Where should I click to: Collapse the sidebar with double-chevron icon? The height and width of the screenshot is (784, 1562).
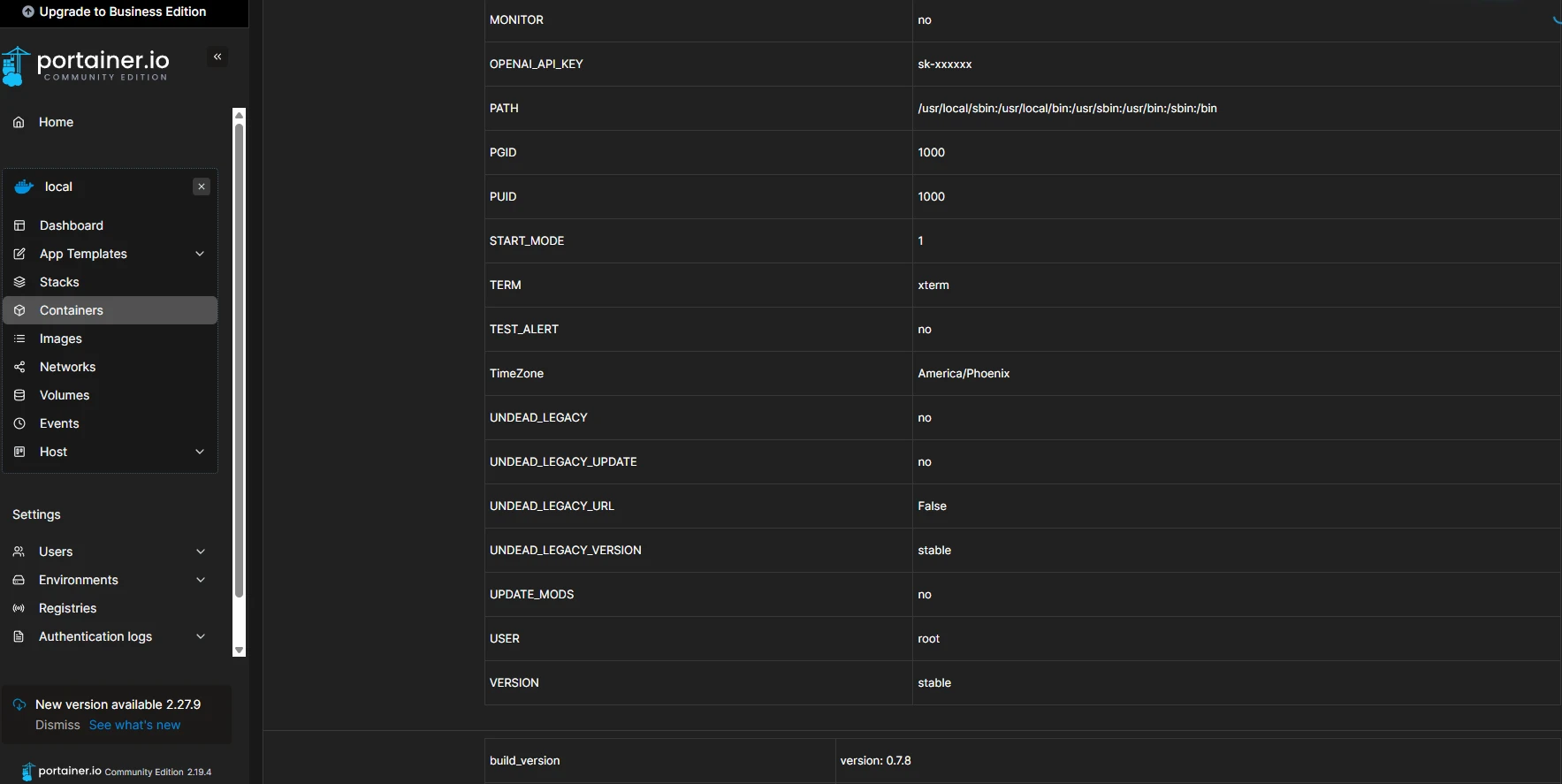(x=217, y=57)
